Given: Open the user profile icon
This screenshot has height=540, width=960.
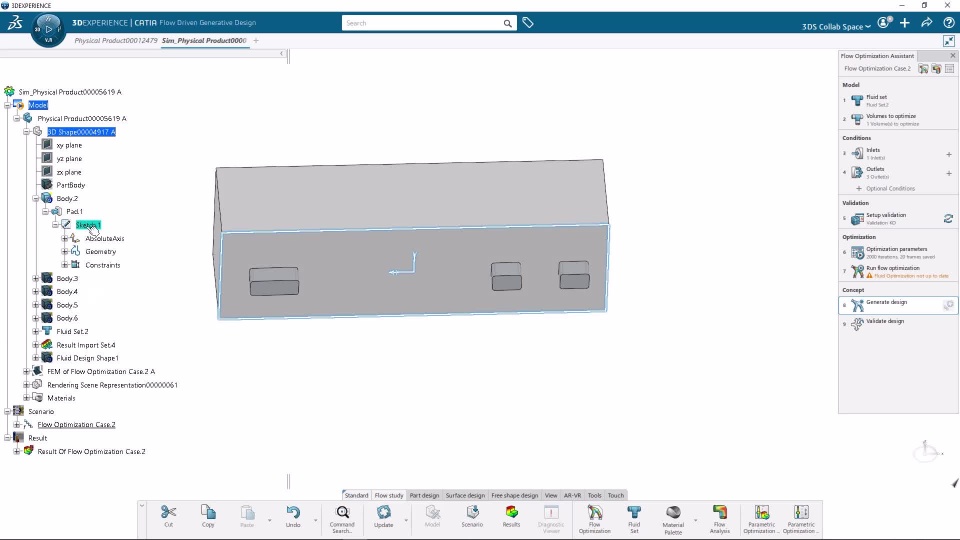Looking at the screenshot, I should pos(883,23).
